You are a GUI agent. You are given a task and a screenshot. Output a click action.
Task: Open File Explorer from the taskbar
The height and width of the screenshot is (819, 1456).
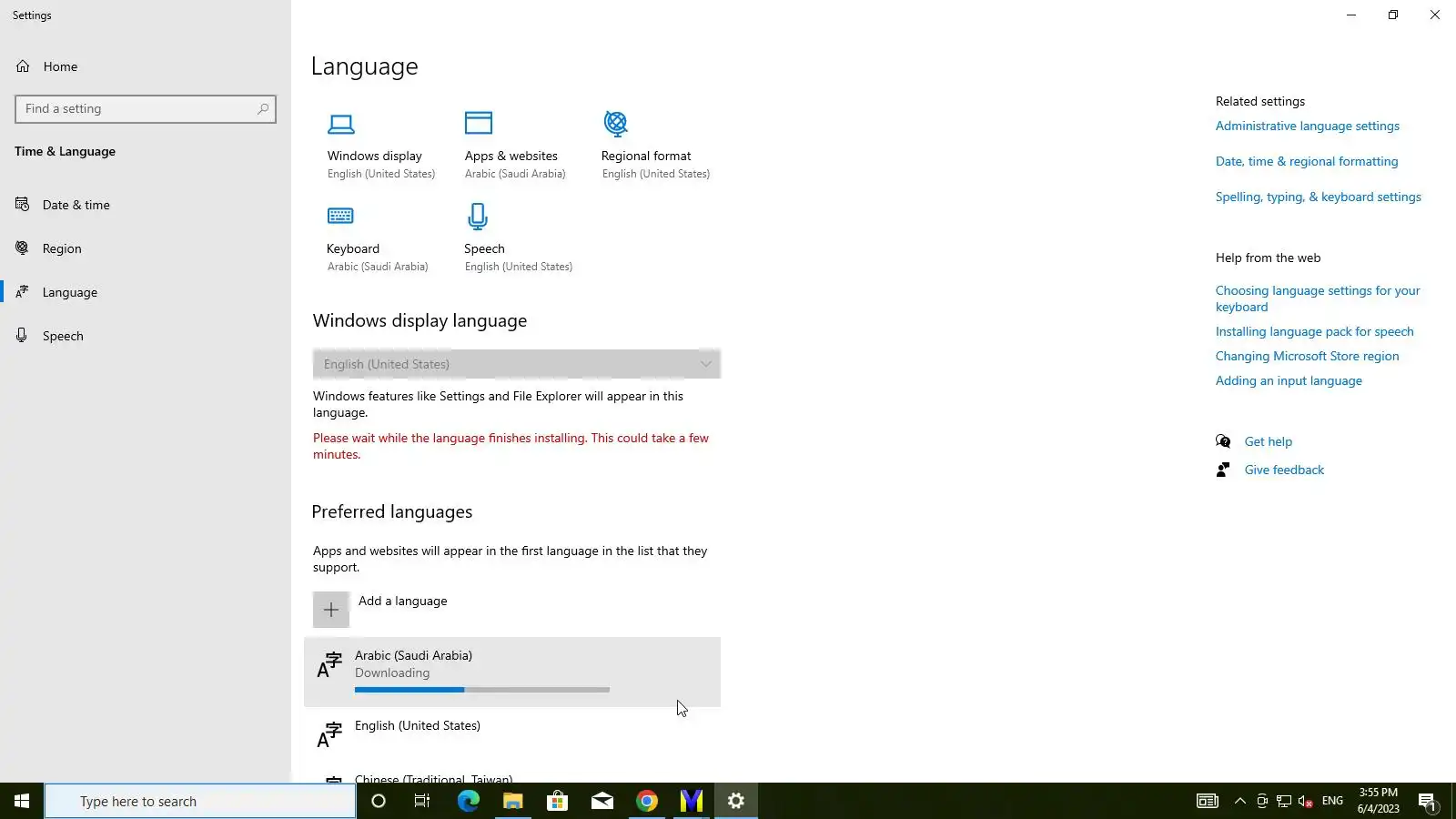pyautogui.click(x=513, y=801)
